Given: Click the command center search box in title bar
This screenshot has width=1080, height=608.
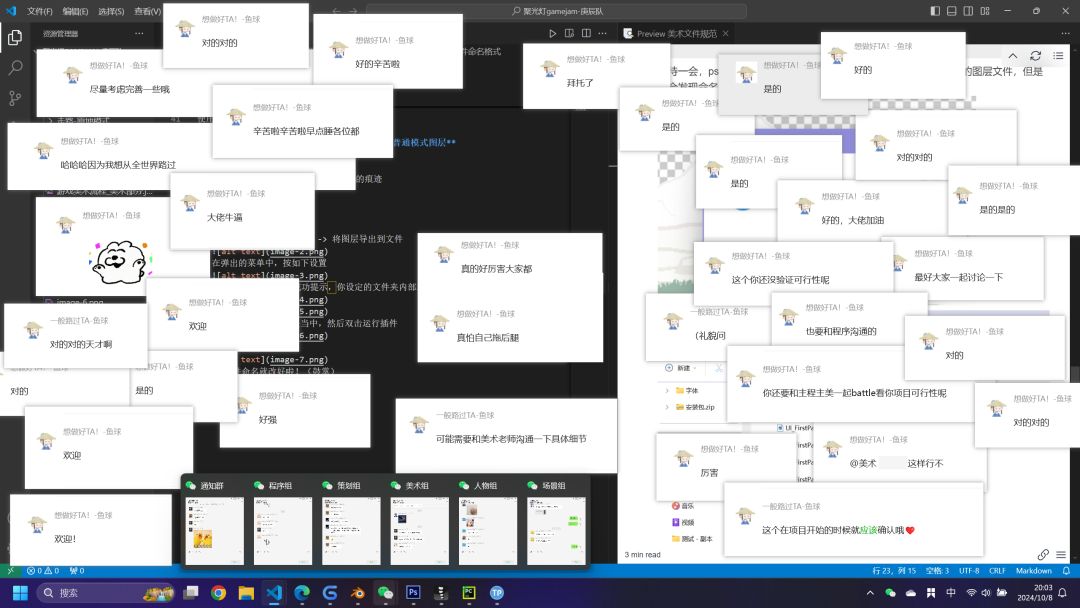Looking at the screenshot, I should click(557, 11).
